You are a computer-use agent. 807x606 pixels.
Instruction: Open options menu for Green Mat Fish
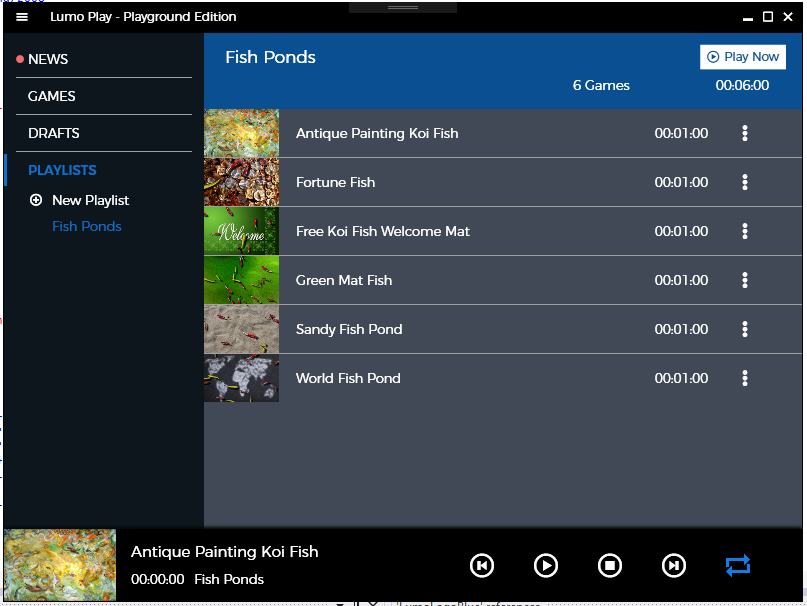tap(745, 280)
